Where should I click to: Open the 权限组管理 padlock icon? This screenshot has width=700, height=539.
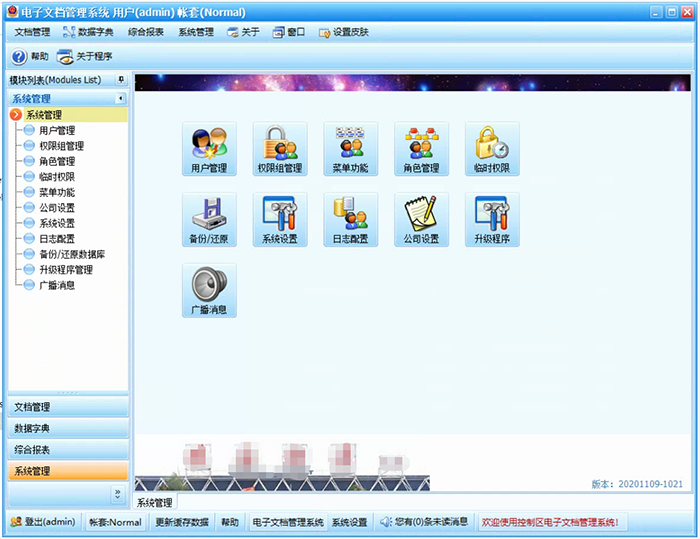click(x=279, y=148)
